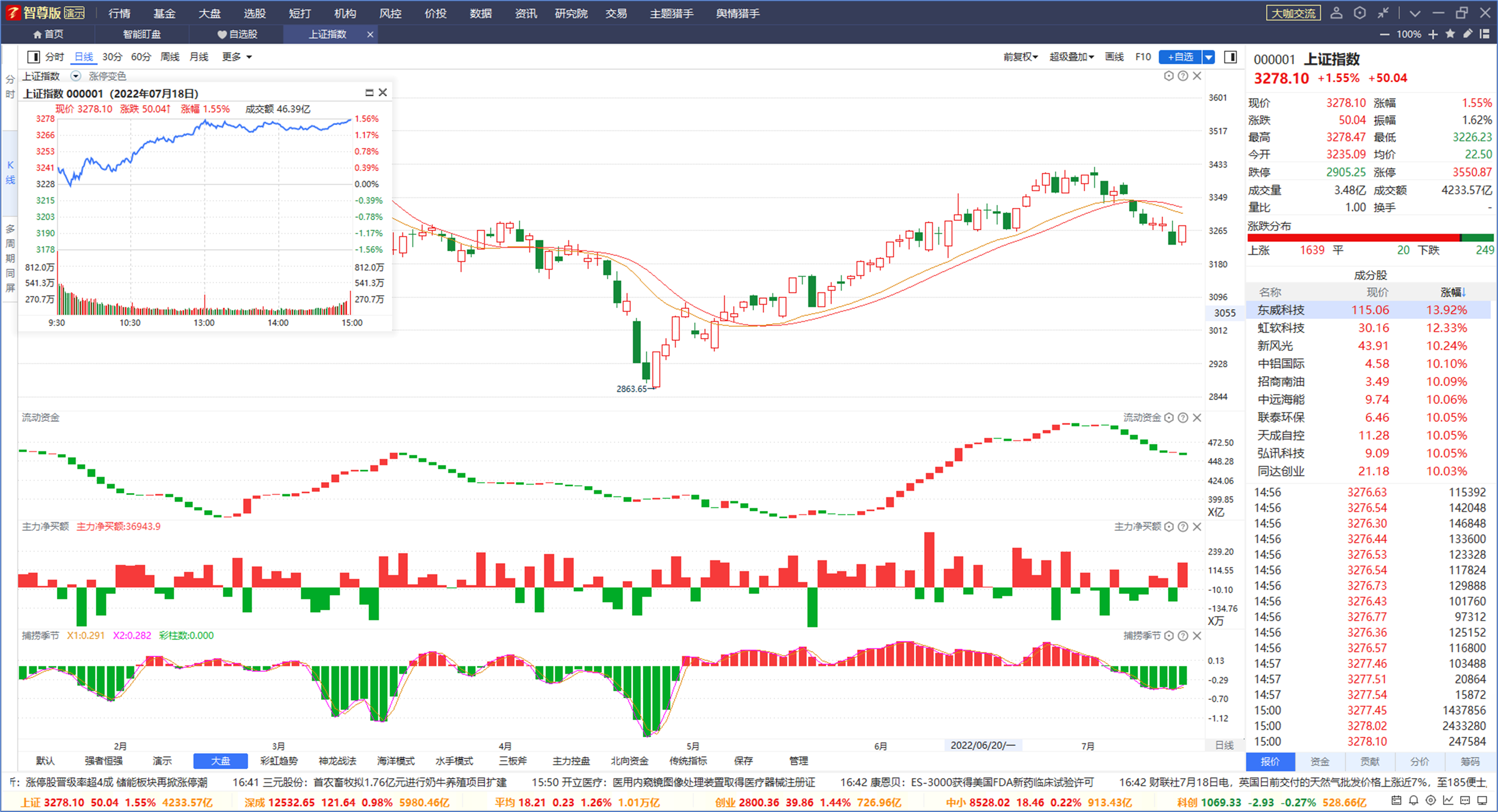Image resolution: width=1498 pixels, height=812 pixels.
Task: Click the settings icon of 捕捞季节 panel
Action: 1169,636
